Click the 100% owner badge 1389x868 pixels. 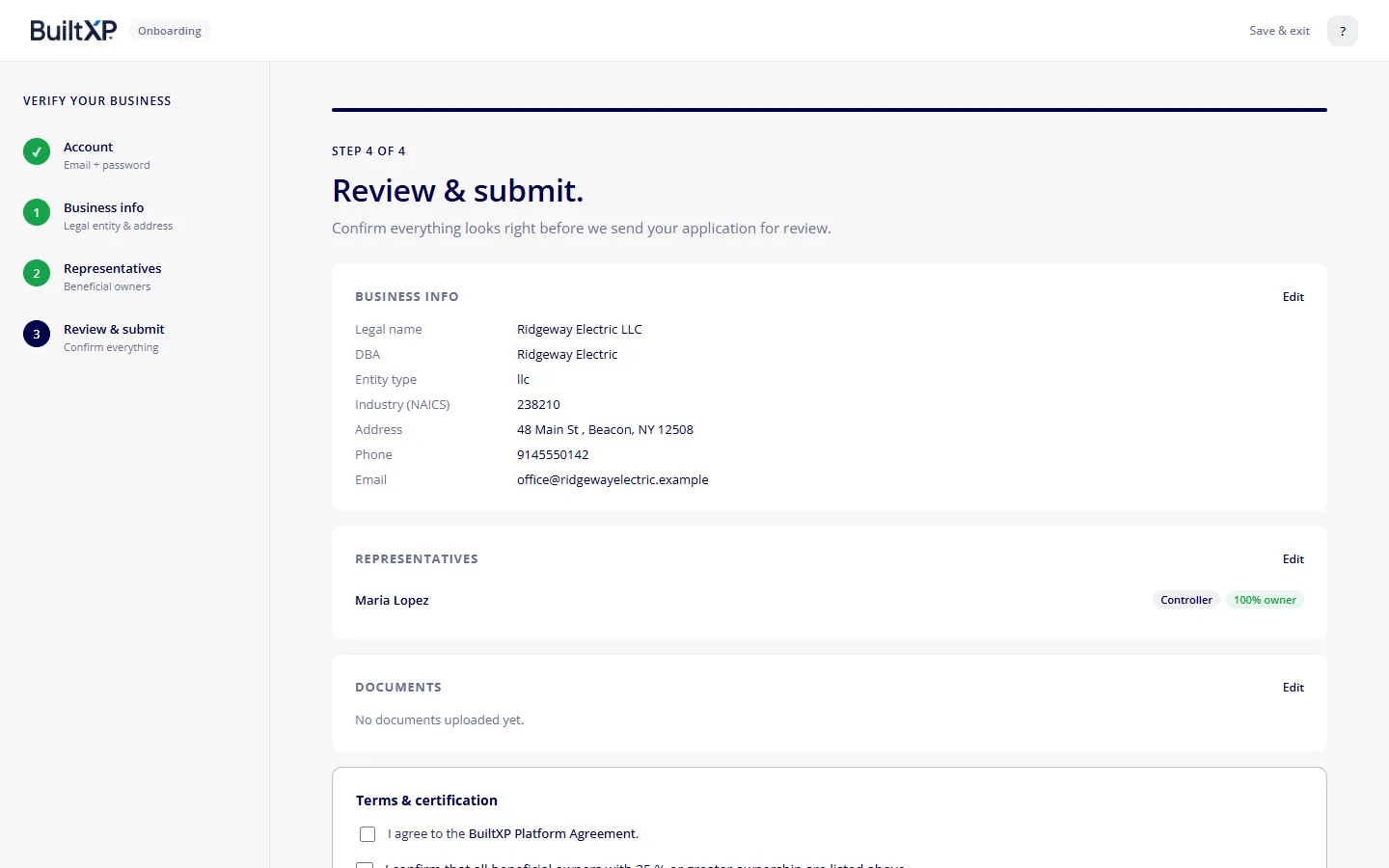[1265, 600]
